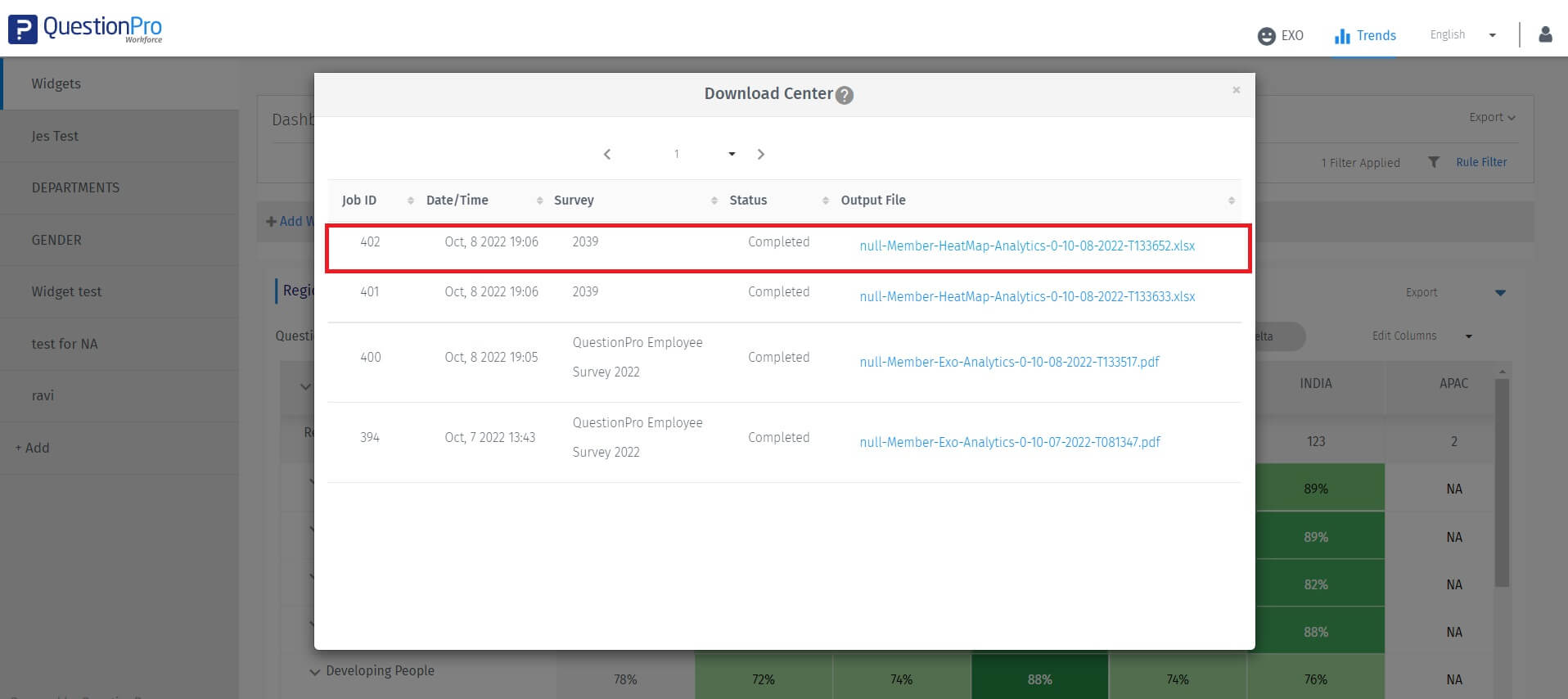This screenshot has width=1568, height=699.
Task: Expand the widget Export dropdown arrow
Action: 1500,293
